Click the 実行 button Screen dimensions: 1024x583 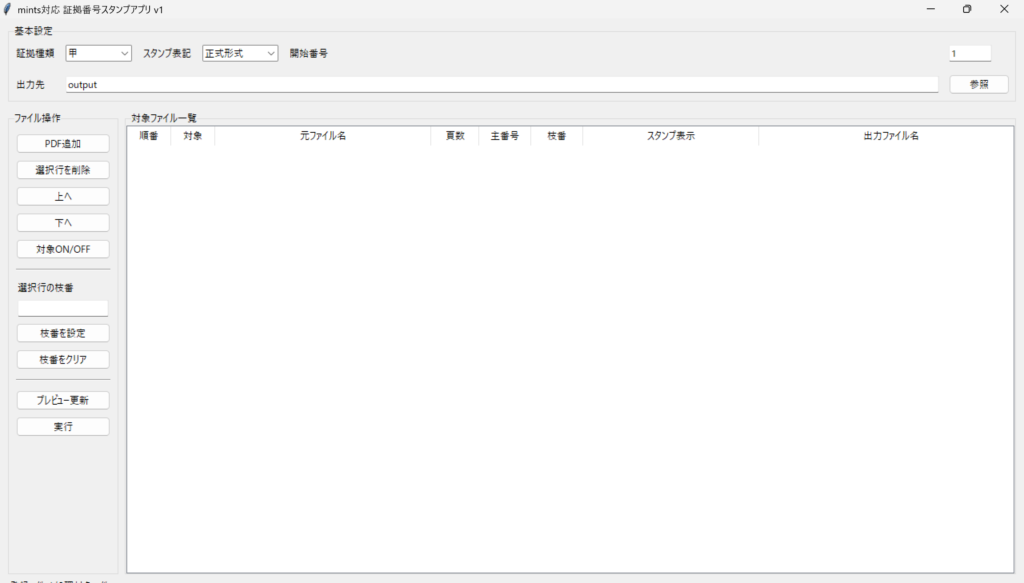(x=63, y=427)
